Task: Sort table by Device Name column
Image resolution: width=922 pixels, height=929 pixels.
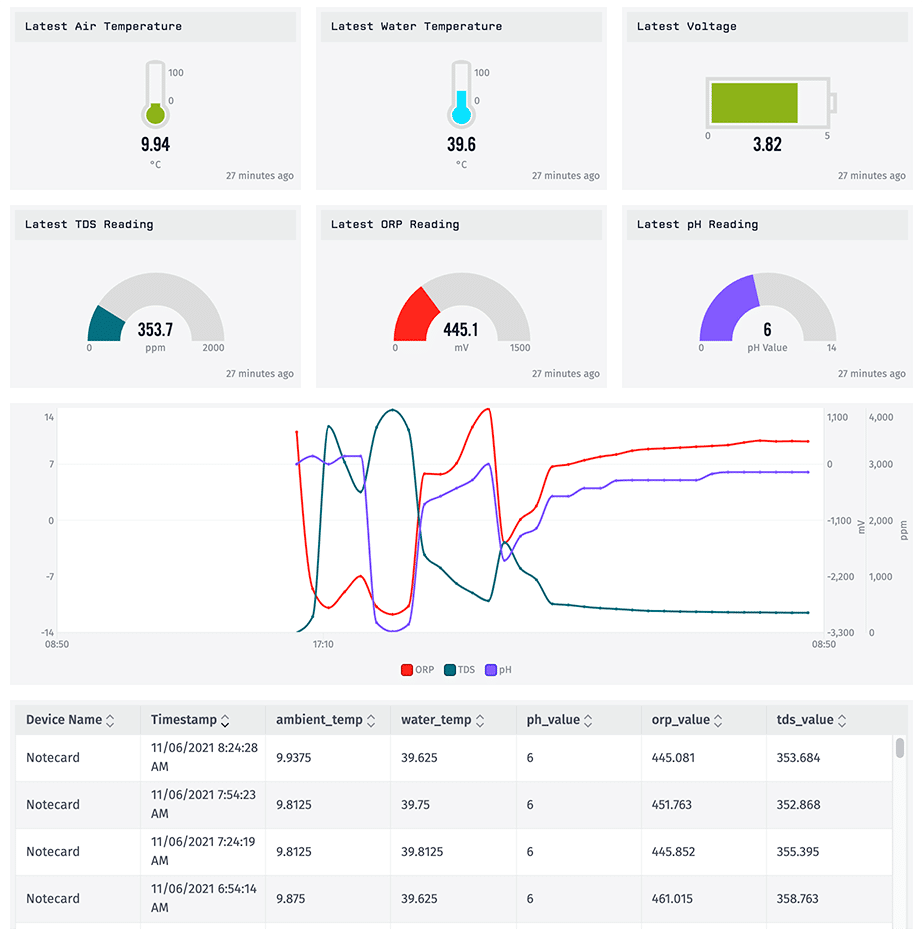Action: (x=70, y=720)
